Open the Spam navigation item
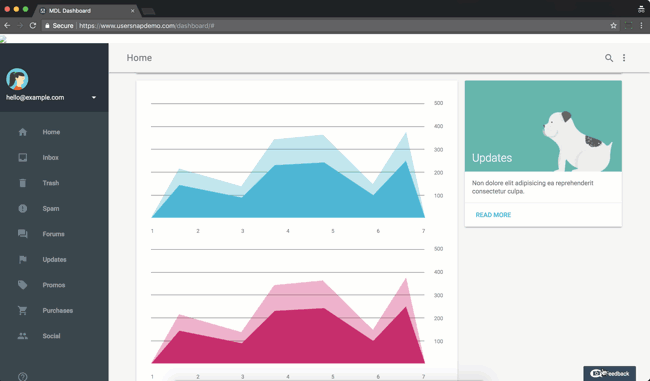Viewport: 650px width, 381px height. (x=54, y=209)
